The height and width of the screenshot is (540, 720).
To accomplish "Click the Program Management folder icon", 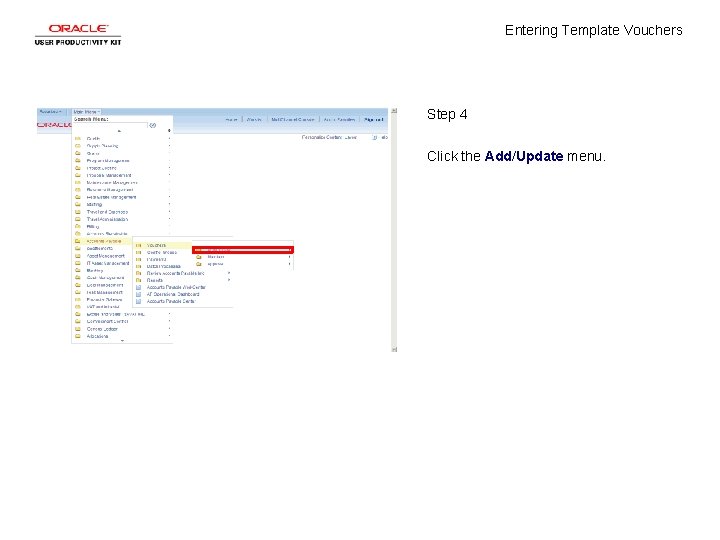I will [x=78, y=161].
